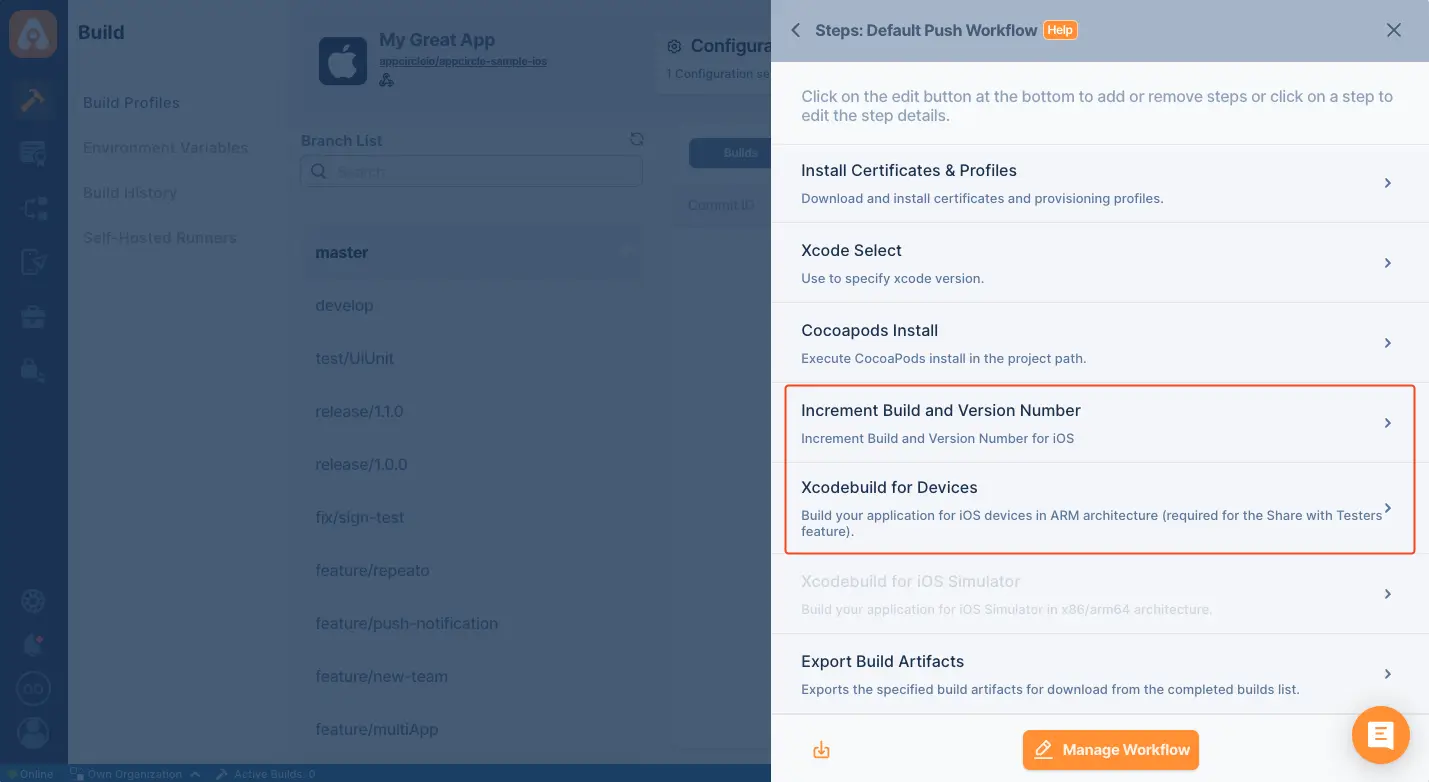Click the Apple app icon for My Great App

click(x=343, y=61)
